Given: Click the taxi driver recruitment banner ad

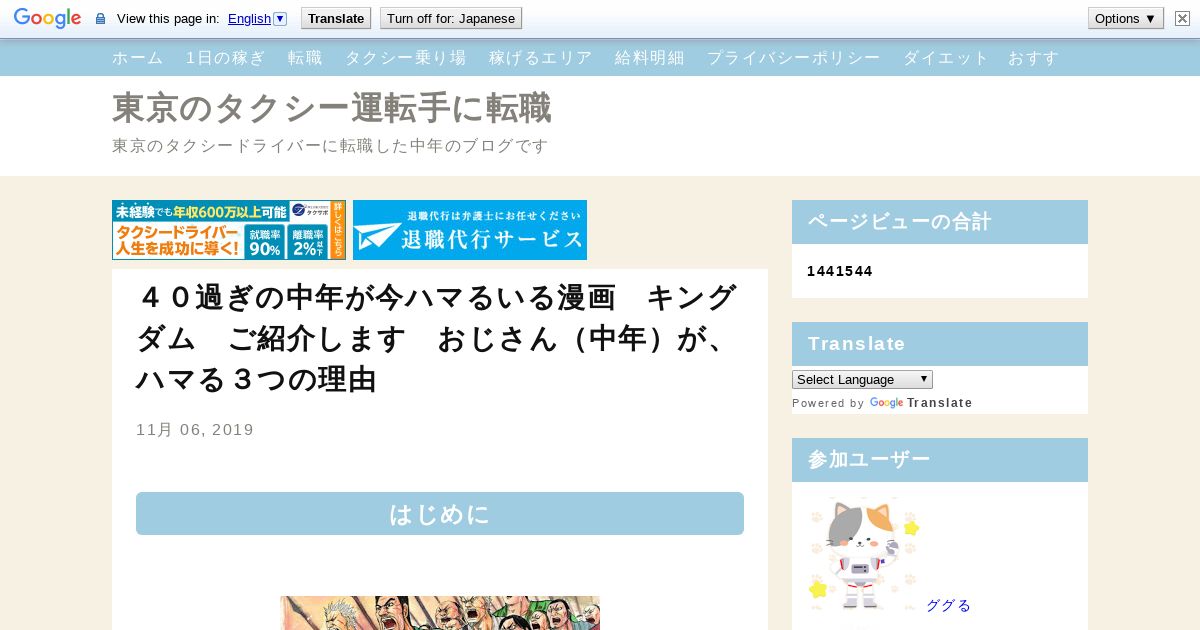Looking at the screenshot, I should 229,230.
